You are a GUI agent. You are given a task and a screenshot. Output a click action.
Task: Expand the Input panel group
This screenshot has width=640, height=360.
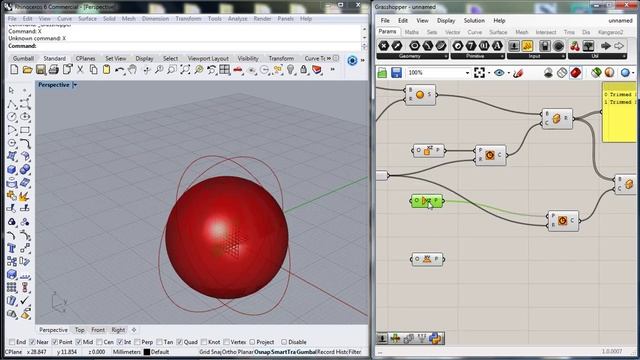click(536, 56)
